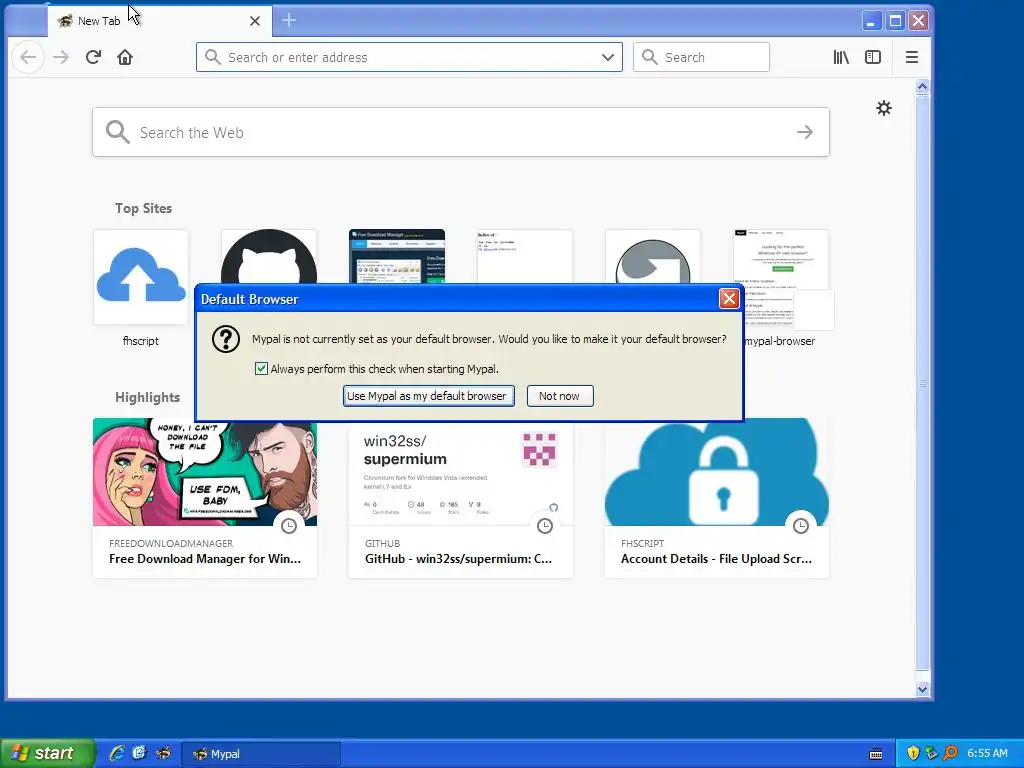Click the 6:55 AM clock
The width and height of the screenshot is (1024, 768).
(x=987, y=754)
